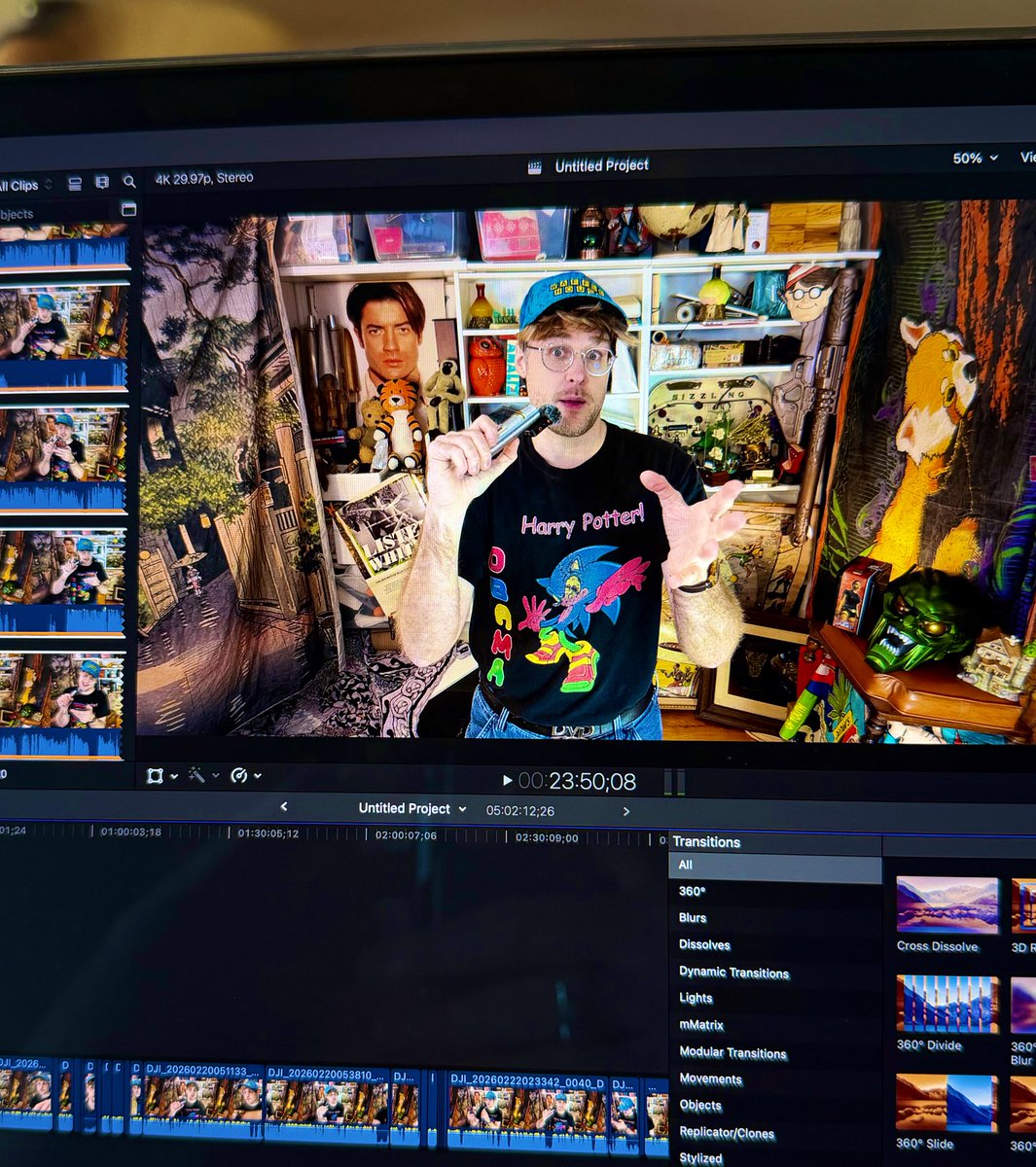Screen dimensions: 1036x1167
Task: Select the Stylized transitions category
Action: (x=774, y=1157)
